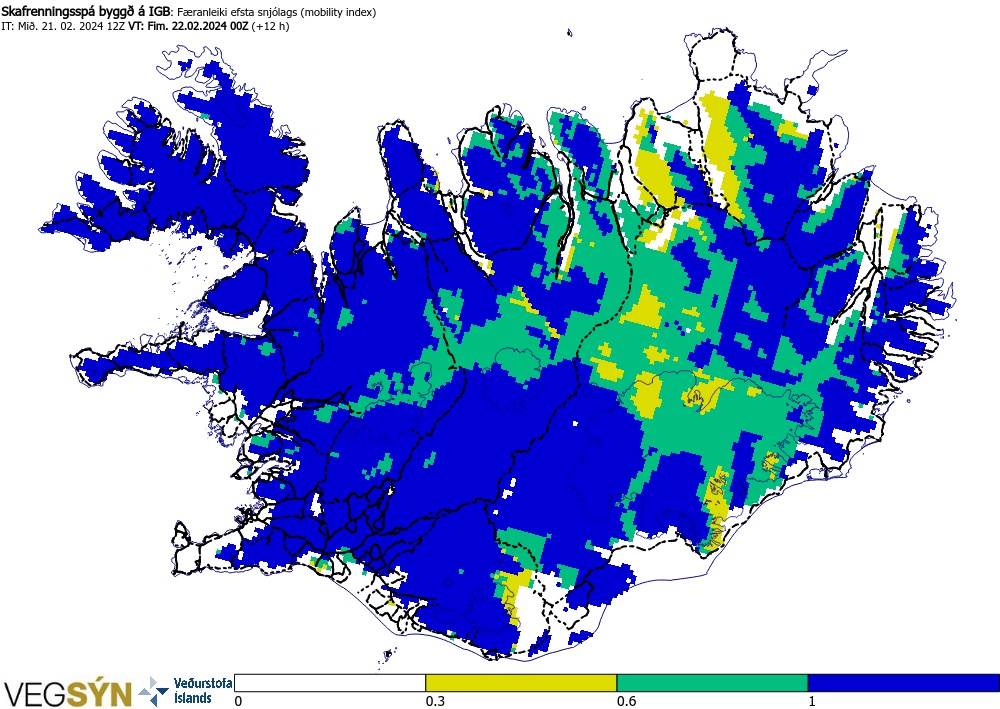Screen dimensions: 1000x709
Task: Select the green legend color segment
Action: (x=712, y=683)
